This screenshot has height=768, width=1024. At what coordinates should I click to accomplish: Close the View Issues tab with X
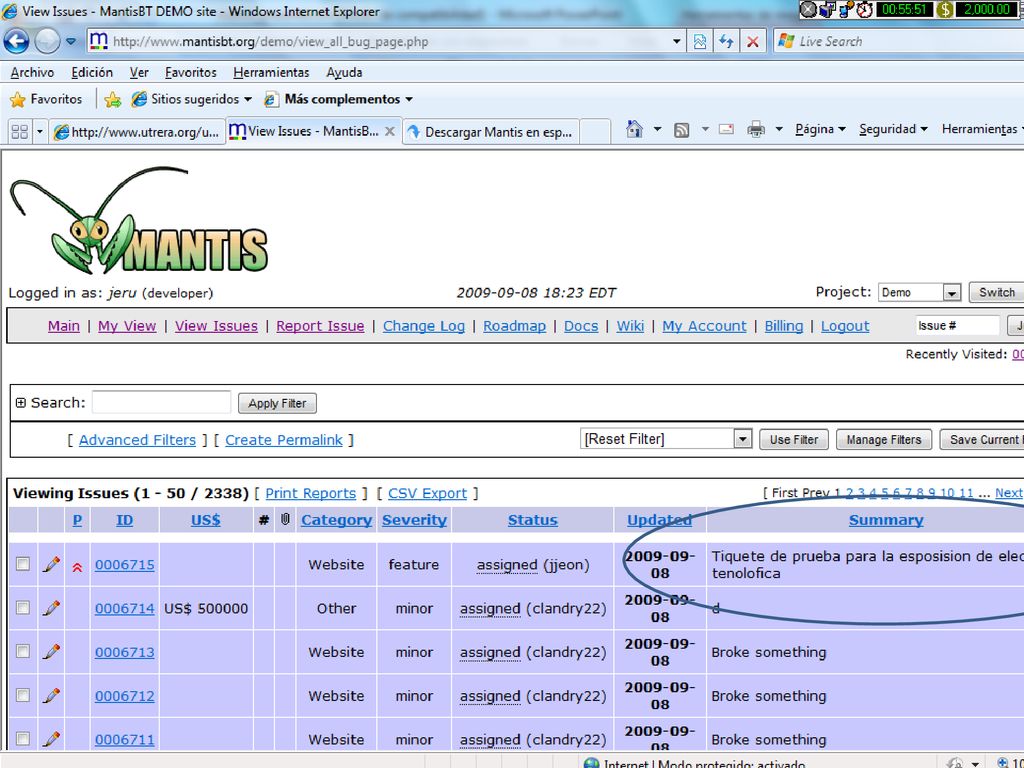coord(390,131)
